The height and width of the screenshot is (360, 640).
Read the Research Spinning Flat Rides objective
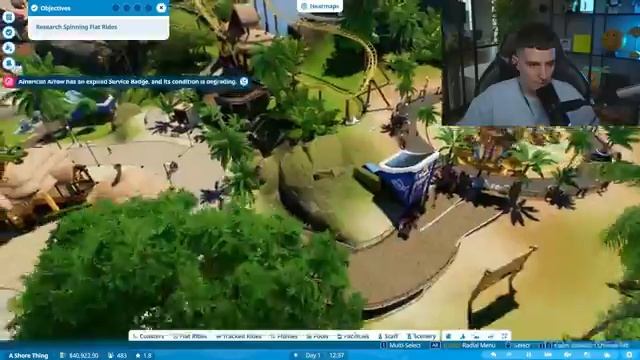pyautogui.click(x=76, y=27)
